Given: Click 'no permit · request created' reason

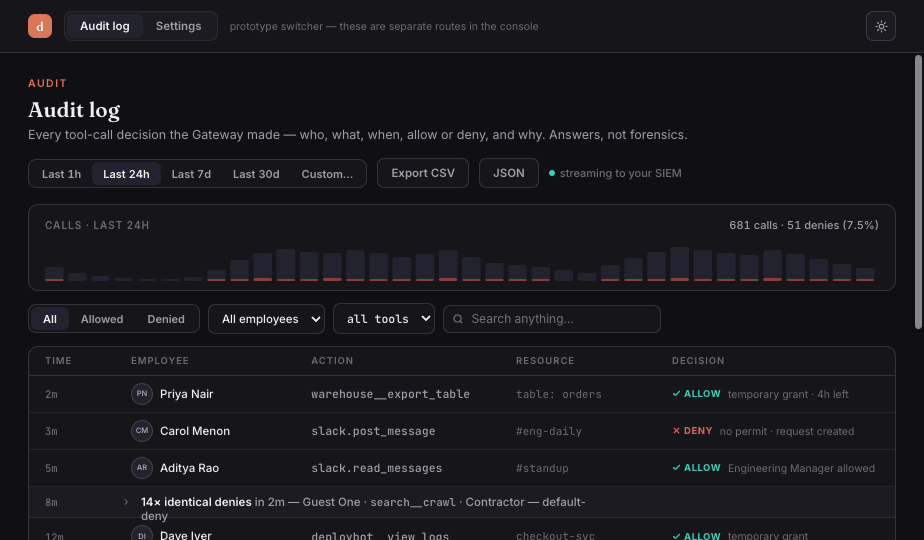Looking at the screenshot, I should [x=787, y=432].
